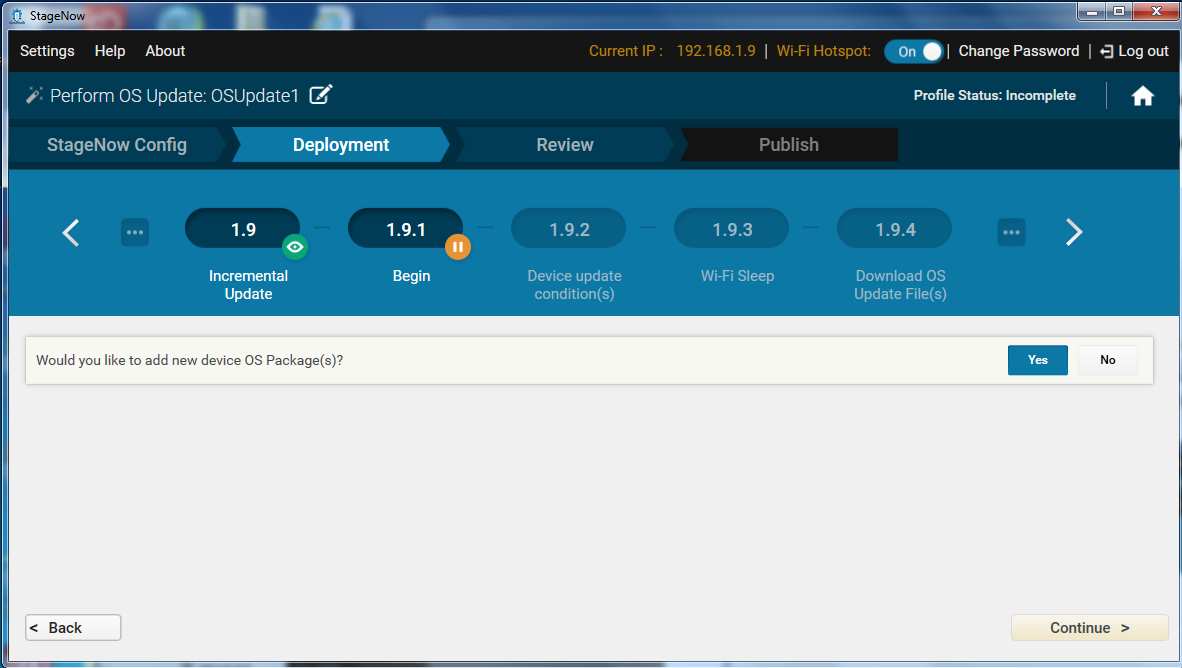Click the orange pause icon on step 1.9.1

pyautogui.click(x=457, y=246)
